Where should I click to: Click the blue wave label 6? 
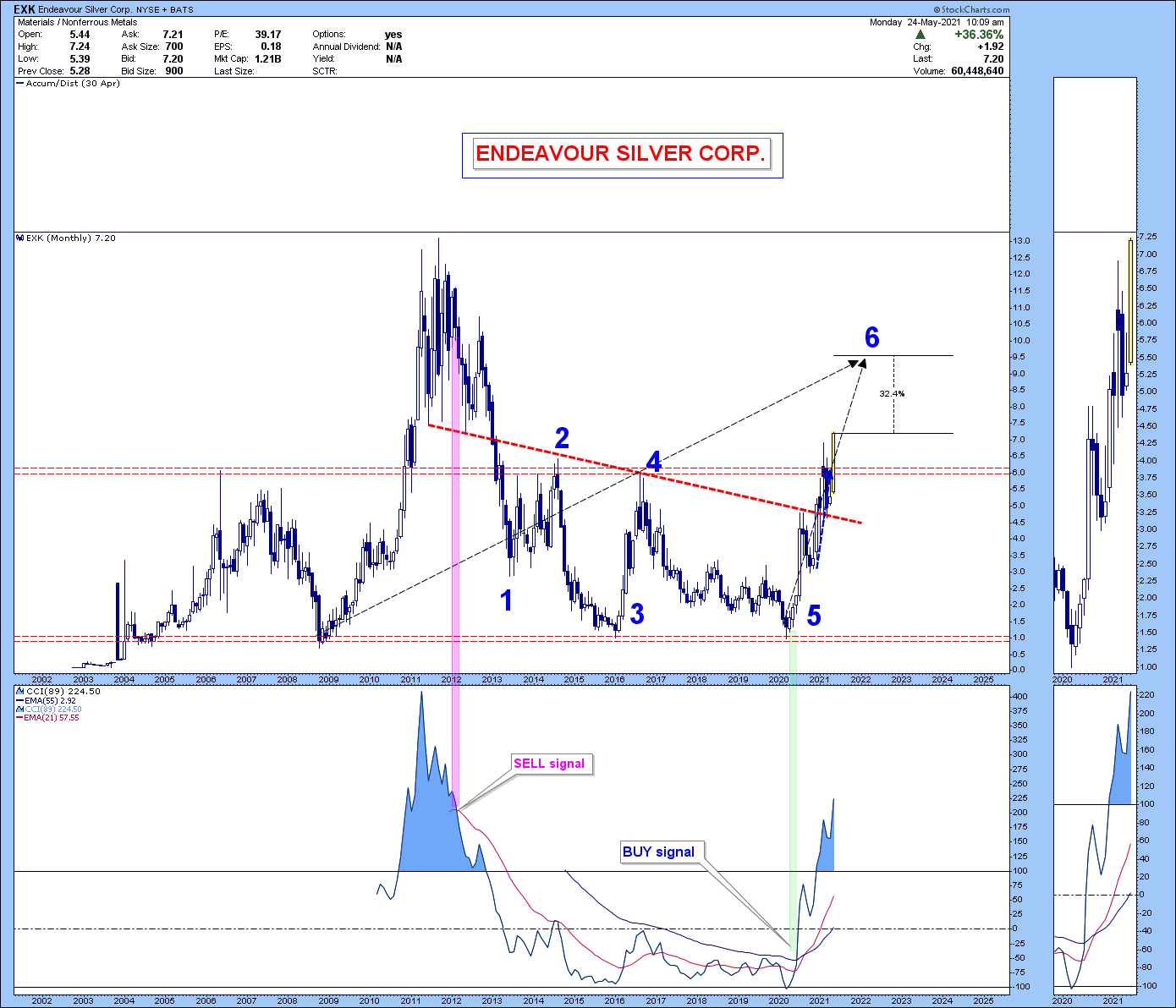(872, 337)
